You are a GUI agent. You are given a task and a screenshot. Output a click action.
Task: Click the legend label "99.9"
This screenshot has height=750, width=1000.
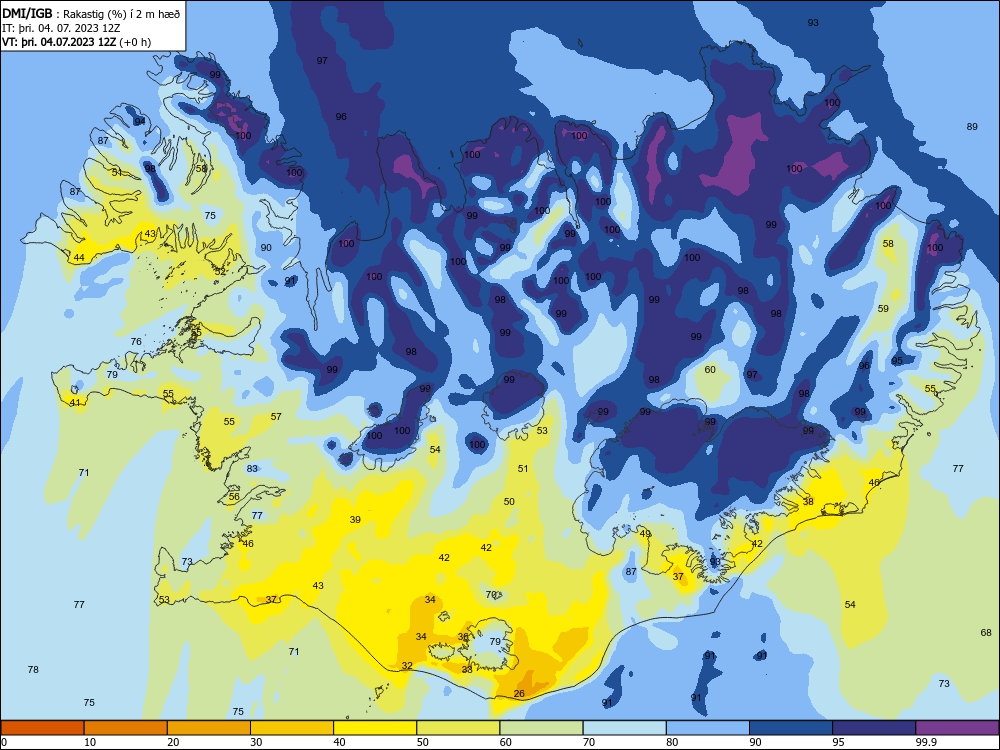[x=925, y=742]
